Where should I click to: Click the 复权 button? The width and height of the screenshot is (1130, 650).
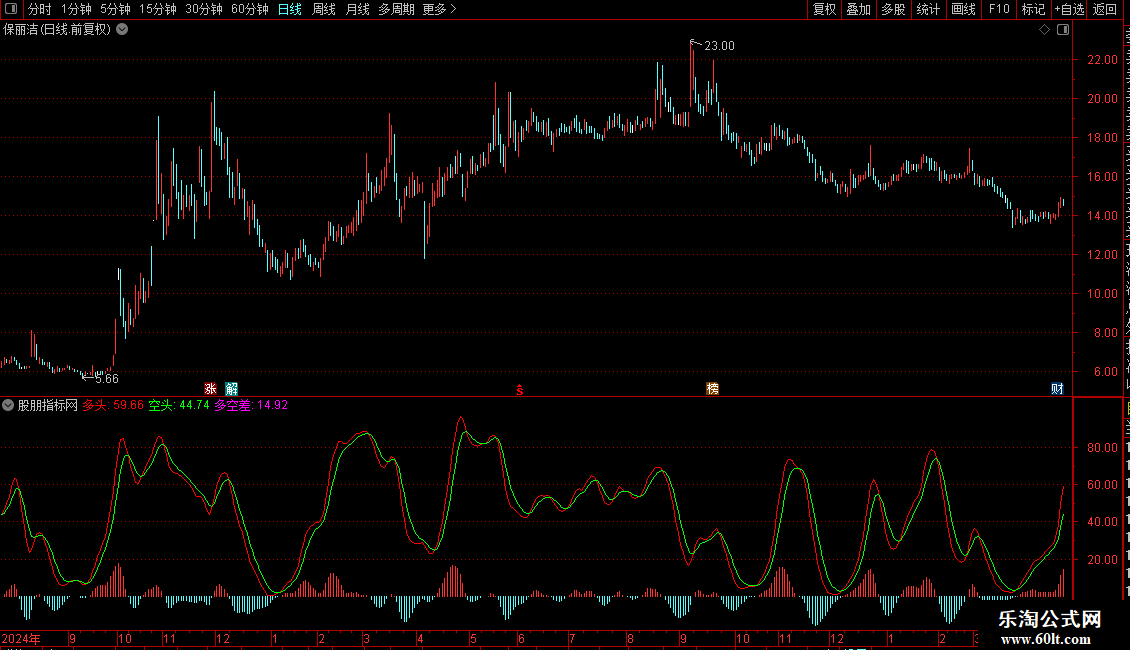pos(824,9)
